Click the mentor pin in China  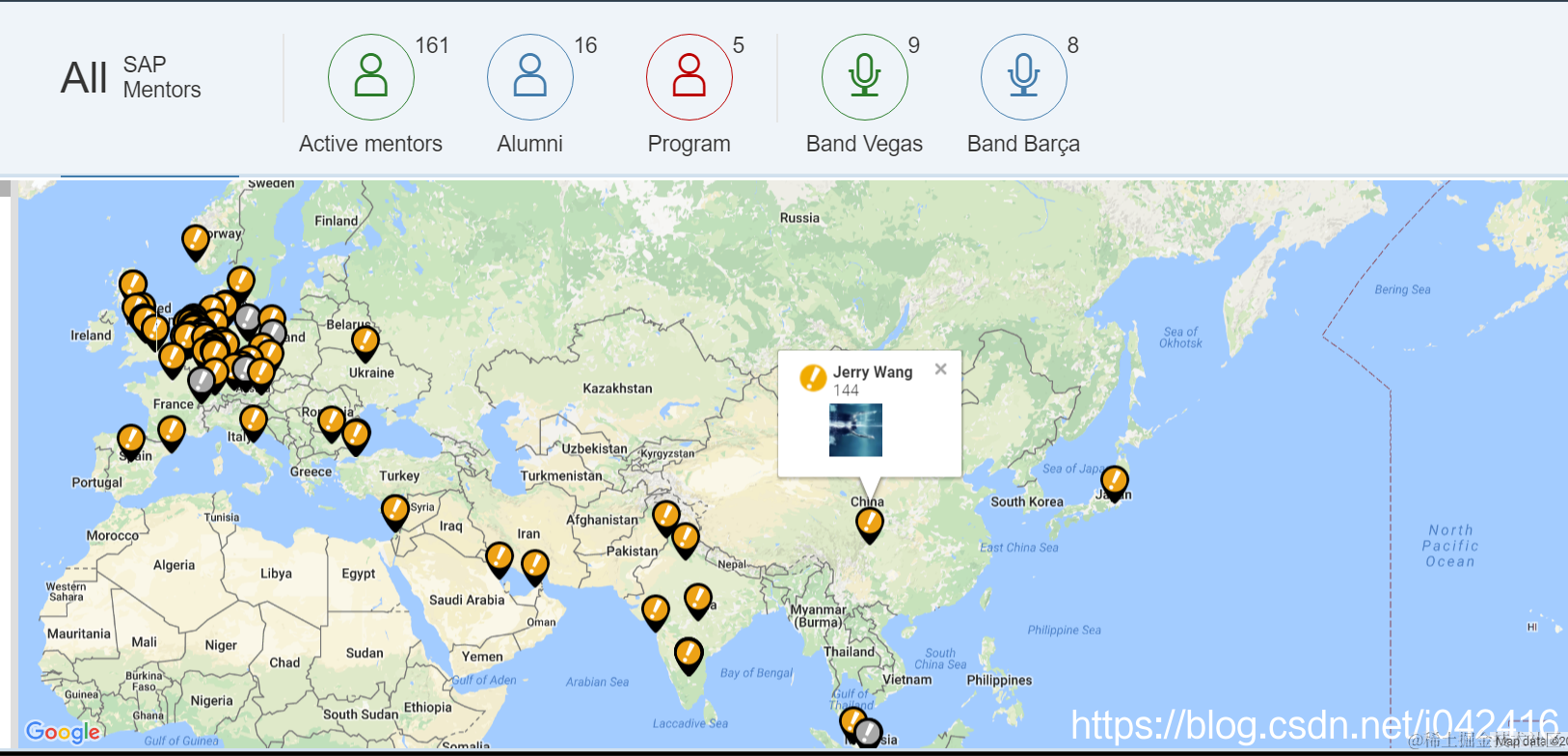tap(870, 525)
